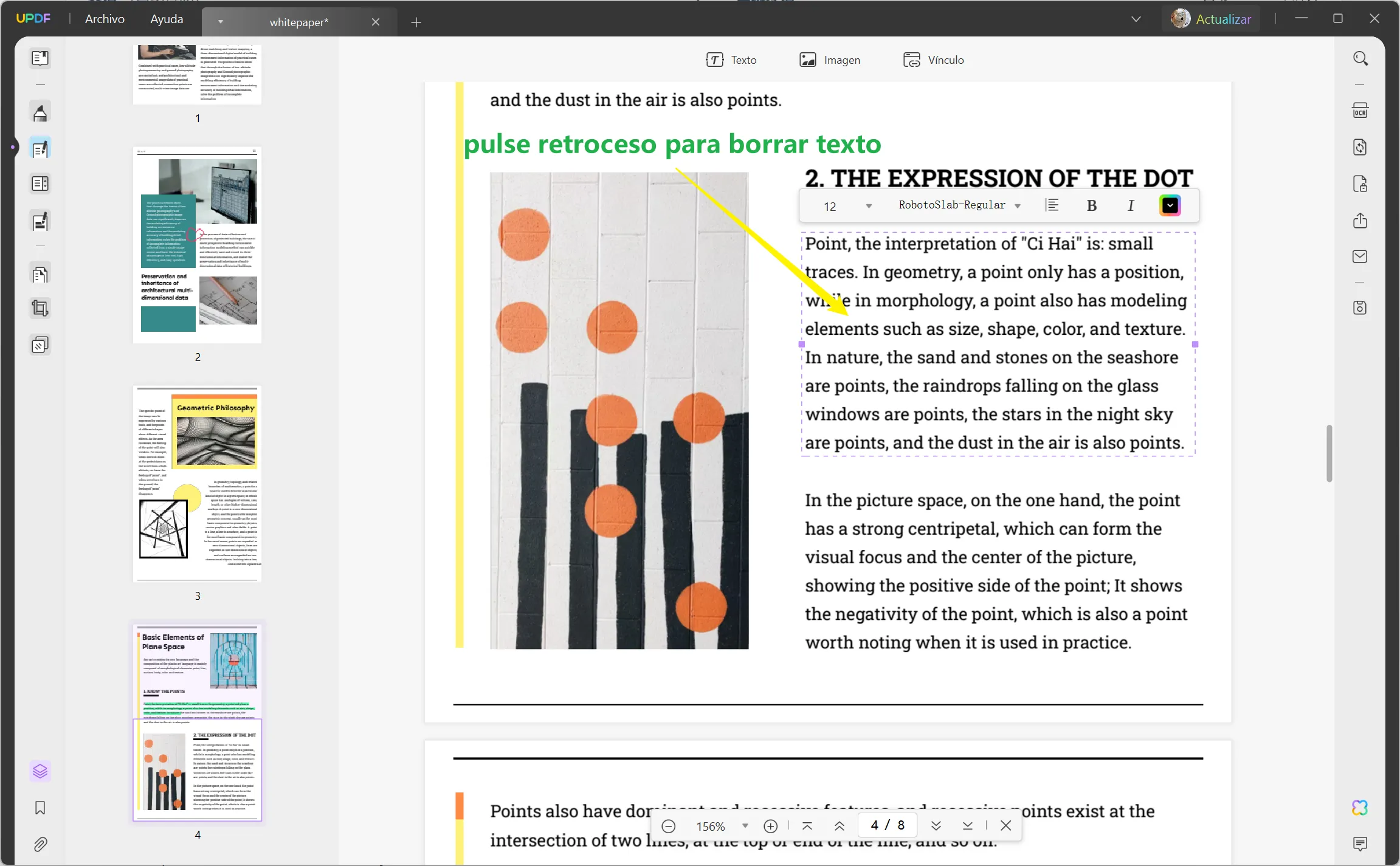Jump to first page arrow
Viewport: 1400px width, 866px height.
click(x=807, y=826)
